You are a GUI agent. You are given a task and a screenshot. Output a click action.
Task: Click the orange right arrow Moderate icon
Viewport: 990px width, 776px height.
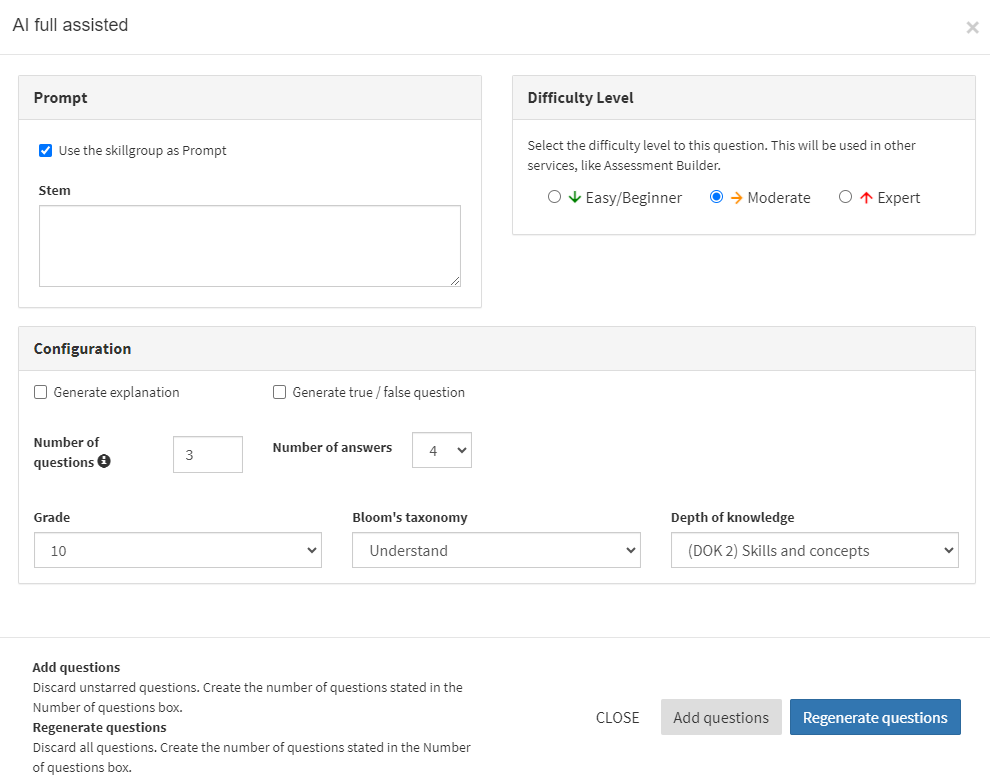coord(736,198)
